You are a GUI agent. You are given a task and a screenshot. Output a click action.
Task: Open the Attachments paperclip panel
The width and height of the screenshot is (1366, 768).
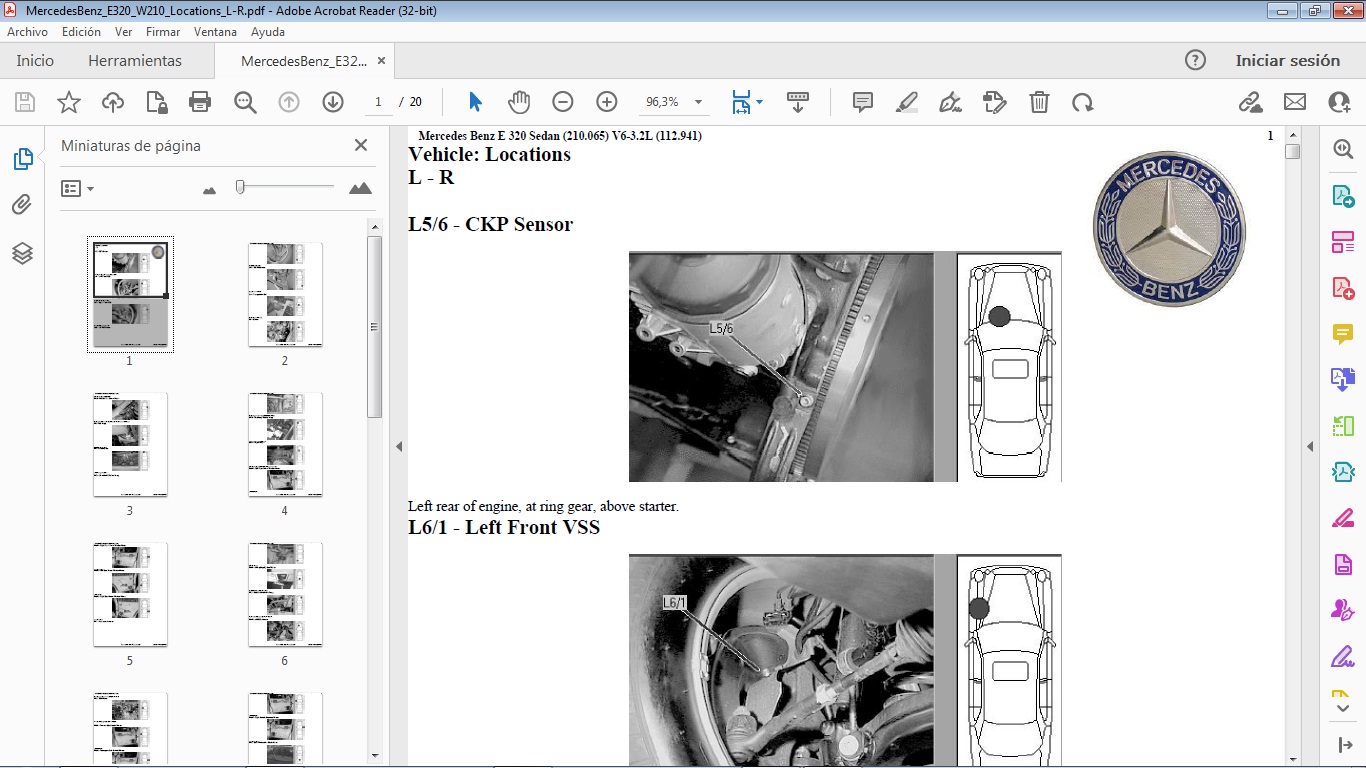tap(22, 205)
